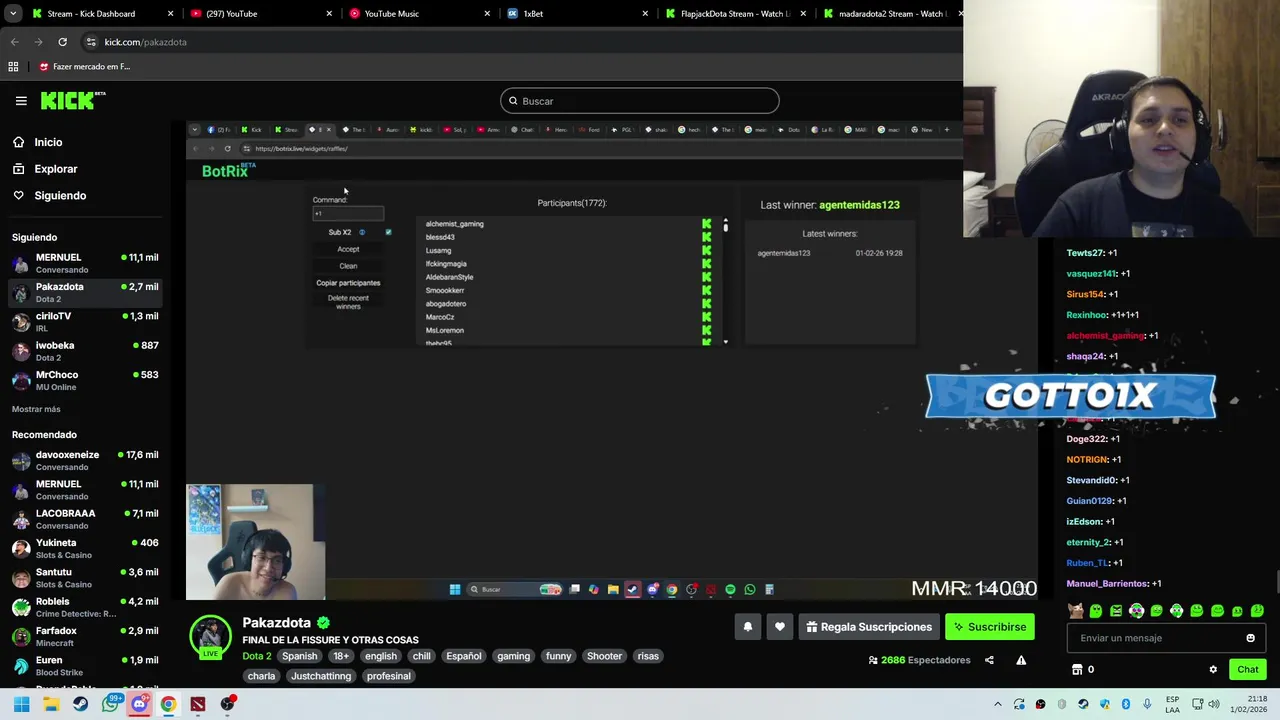Click the share stream icon
This screenshot has width=1280, height=720.
click(x=989, y=660)
